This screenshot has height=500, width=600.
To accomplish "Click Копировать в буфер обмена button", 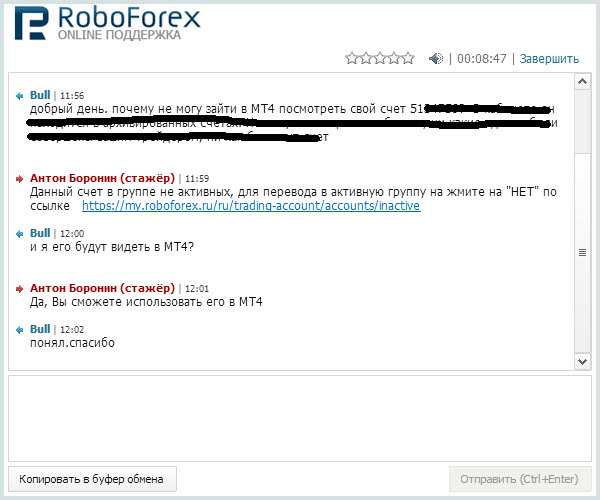I will pos(92,479).
